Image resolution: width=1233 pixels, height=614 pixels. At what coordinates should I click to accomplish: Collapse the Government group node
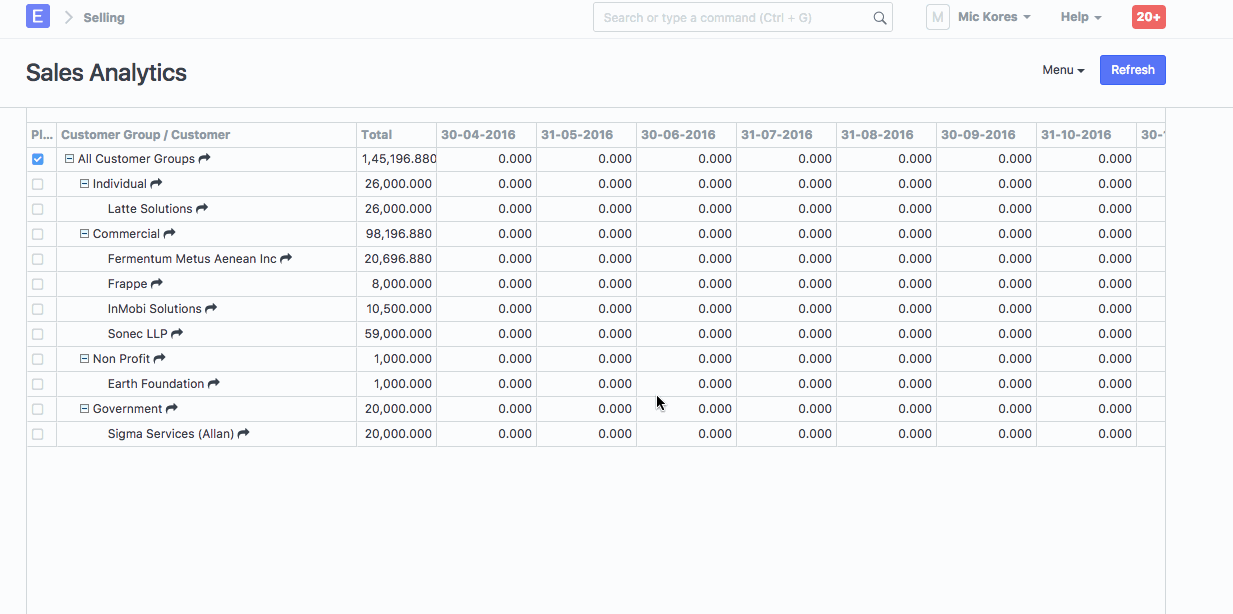pos(83,408)
